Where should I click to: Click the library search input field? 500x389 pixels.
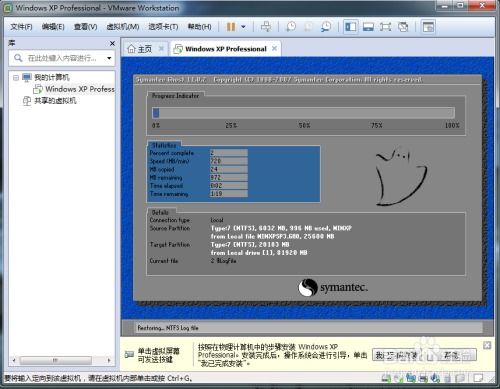[62, 58]
